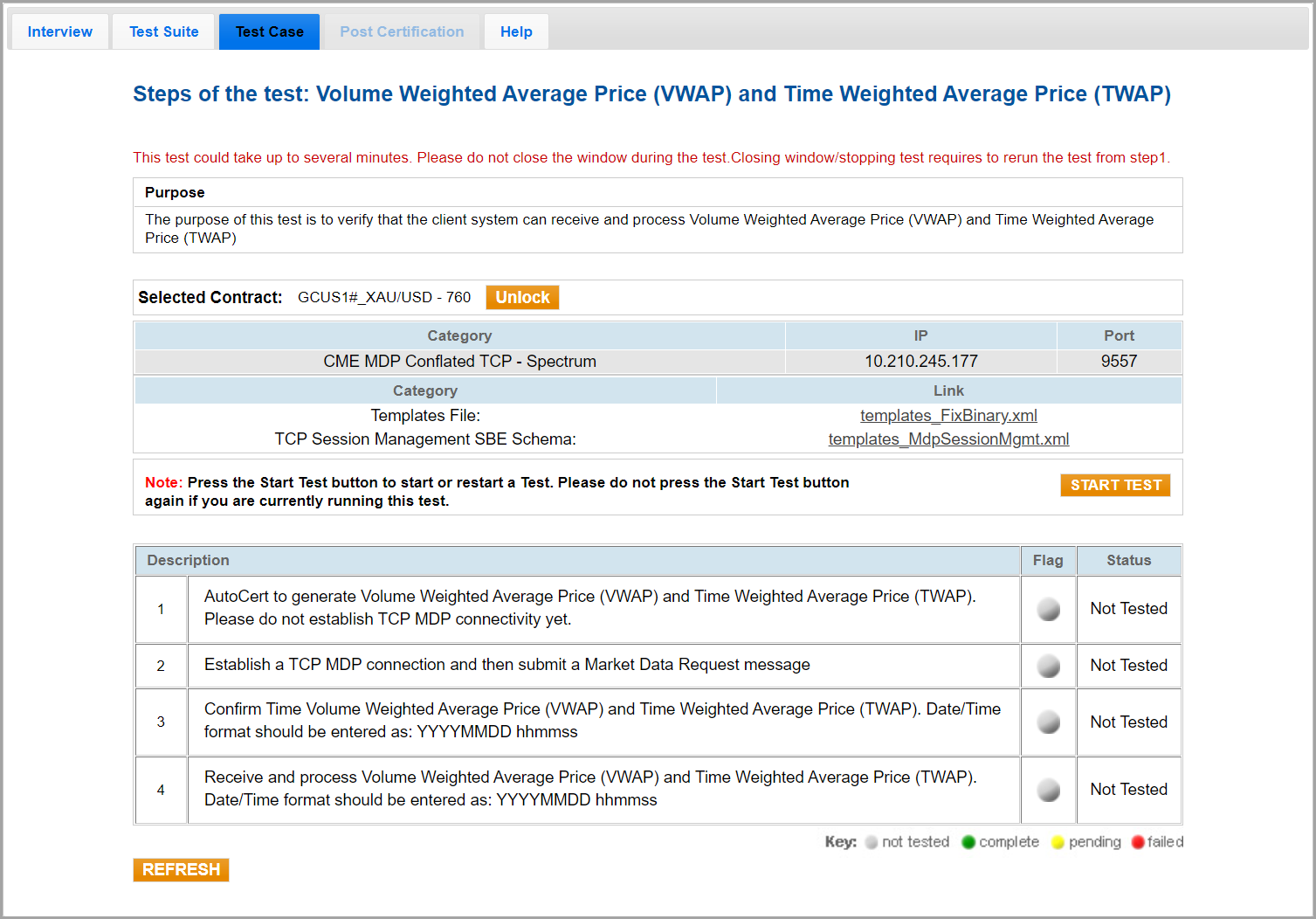Click the IP address 10.210.245.177 cell
The height and width of the screenshot is (919, 1316).
[x=920, y=362]
